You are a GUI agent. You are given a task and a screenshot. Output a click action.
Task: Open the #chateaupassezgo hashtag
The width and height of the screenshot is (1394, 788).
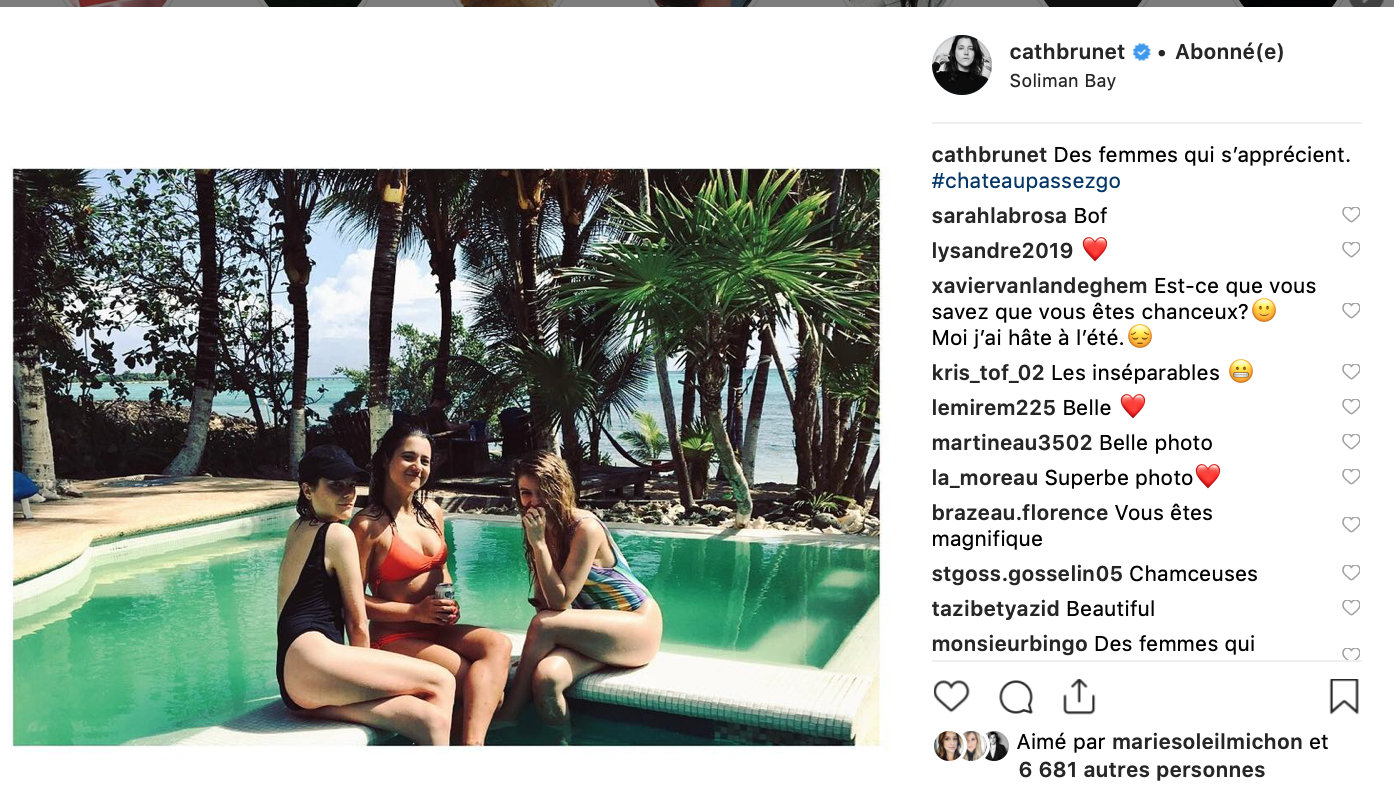pyautogui.click(x=1026, y=181)
